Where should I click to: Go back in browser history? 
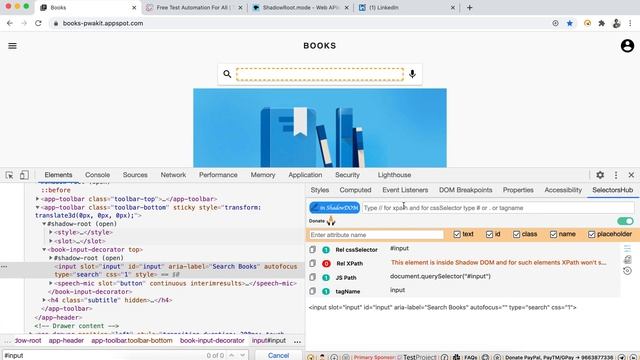[x=10, y=23]
